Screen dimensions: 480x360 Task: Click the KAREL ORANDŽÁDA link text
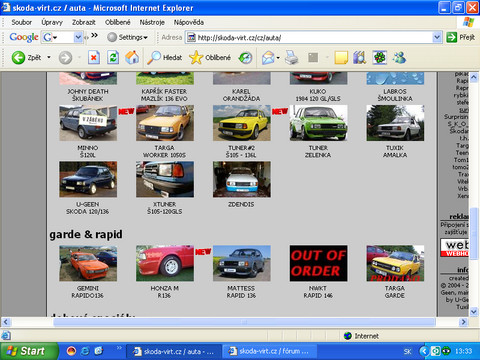click(241, 95)
